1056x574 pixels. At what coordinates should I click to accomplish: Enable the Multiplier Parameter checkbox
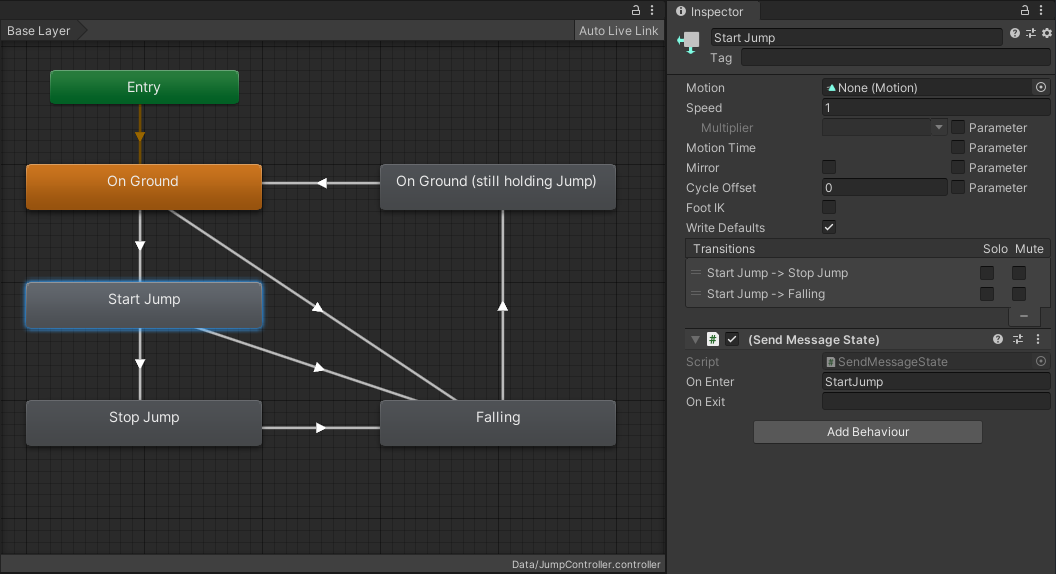958,127
